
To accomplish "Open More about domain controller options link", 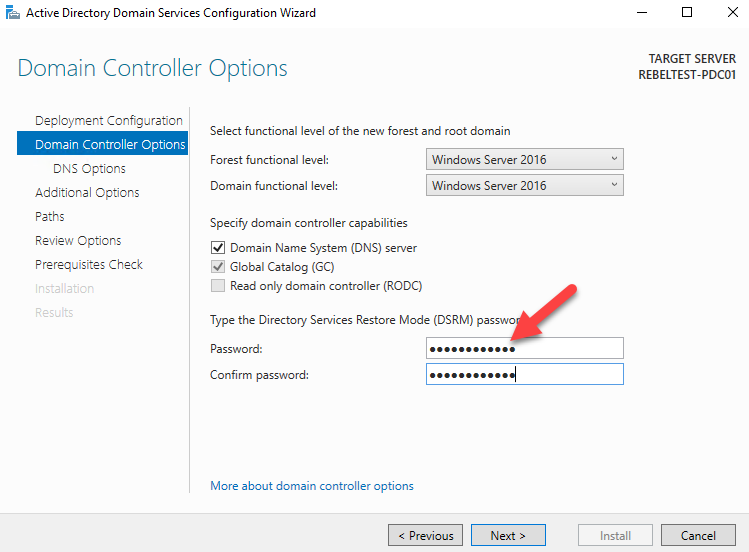I will tap(312, 486).
